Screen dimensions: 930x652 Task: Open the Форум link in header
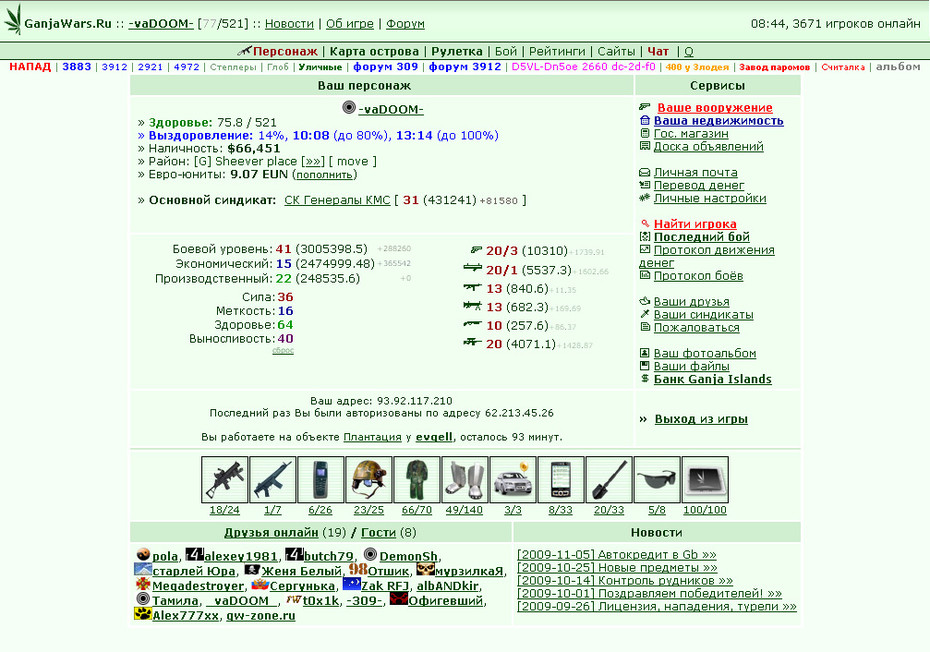405,24
